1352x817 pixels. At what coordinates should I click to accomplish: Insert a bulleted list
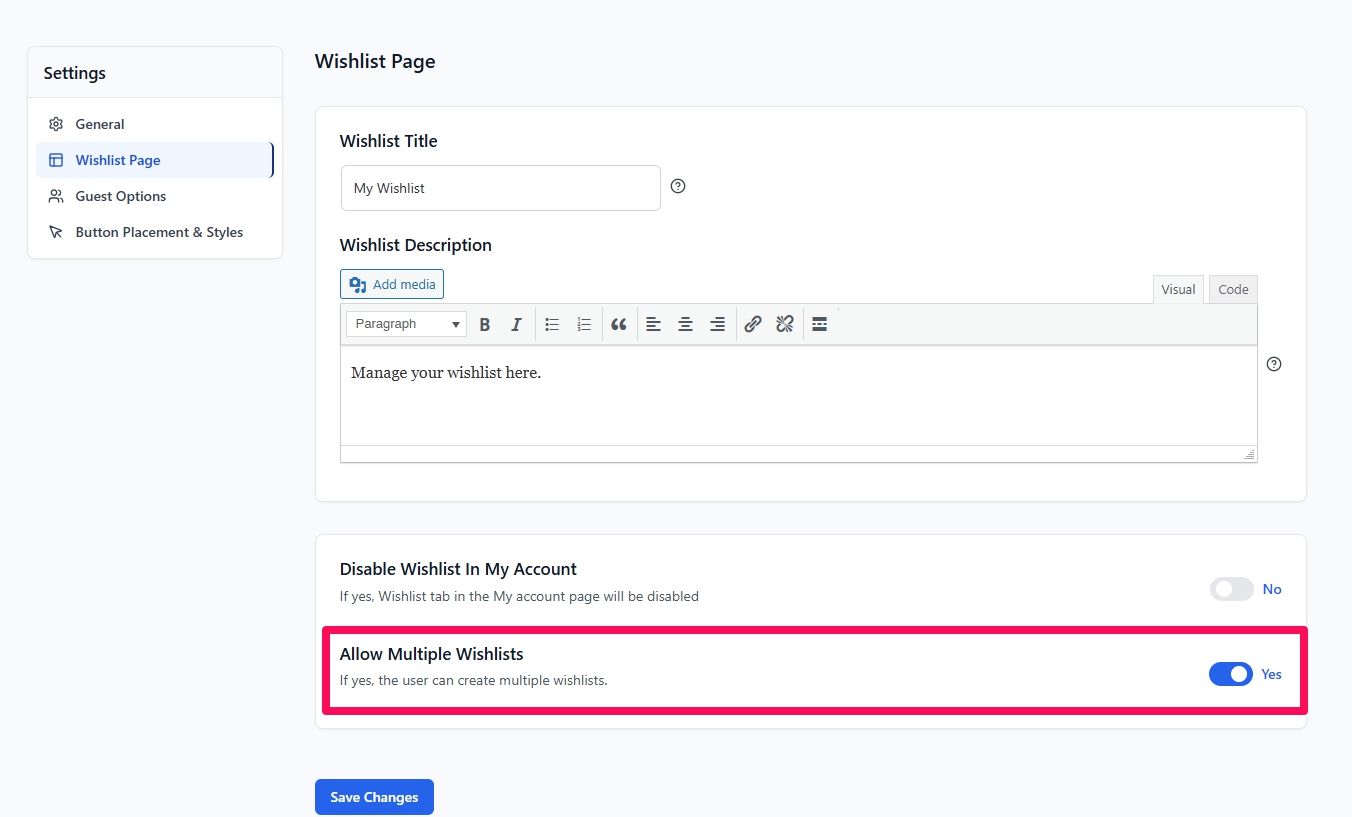552,324
